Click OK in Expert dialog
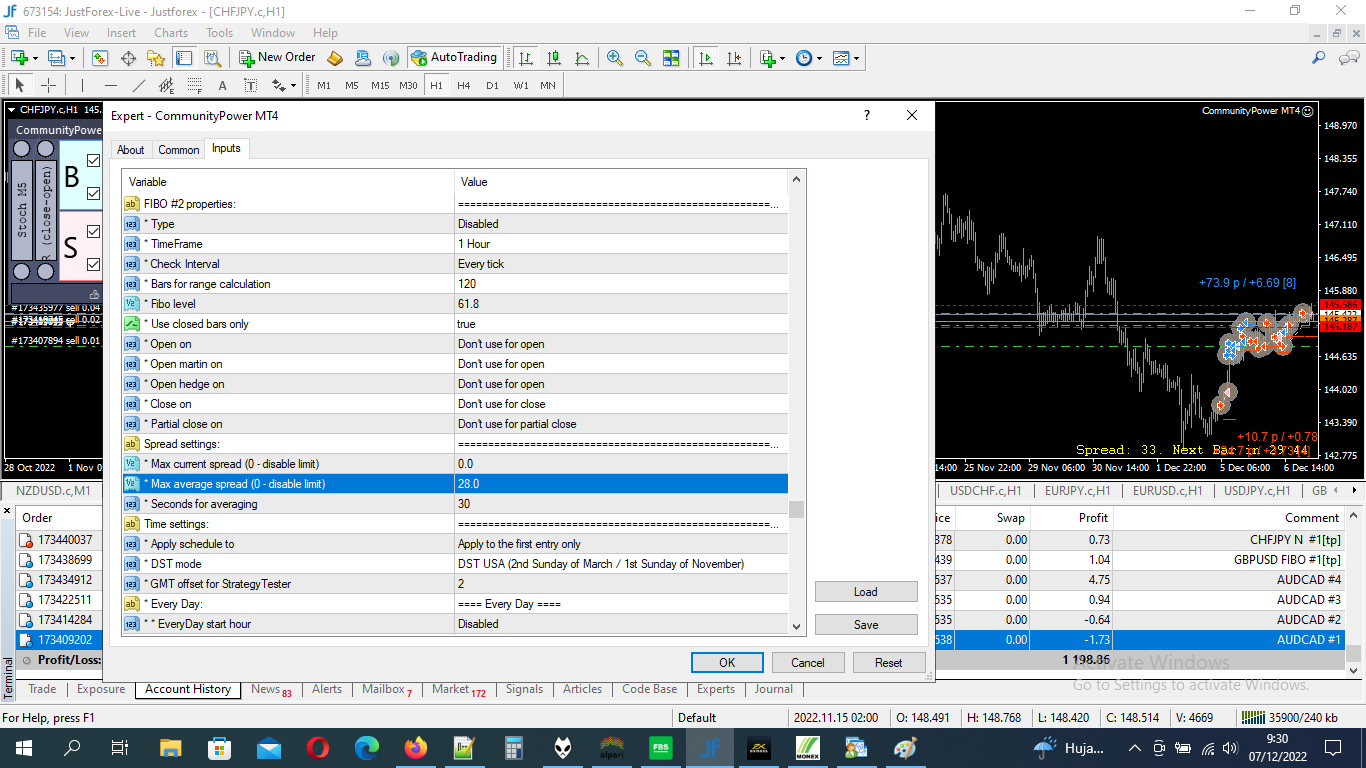 (x=727, y=662)
